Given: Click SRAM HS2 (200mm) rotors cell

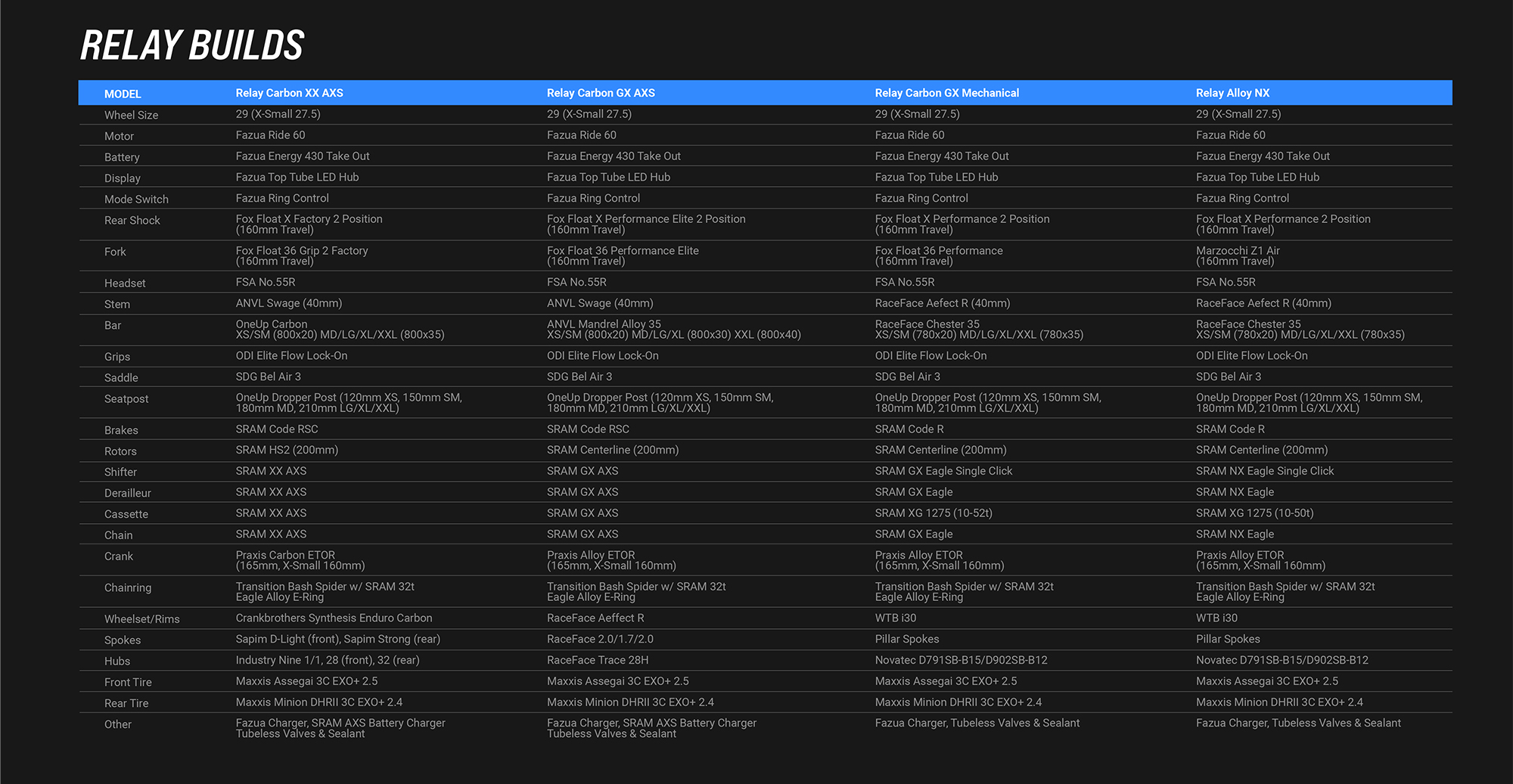Looking at the screenshot, I should click(287, 451).
